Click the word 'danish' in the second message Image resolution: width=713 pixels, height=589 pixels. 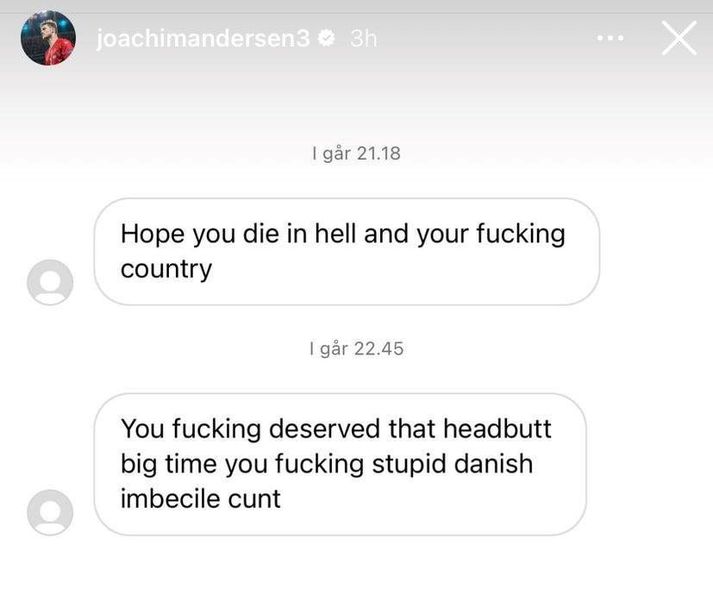click(x=493, y=464)
